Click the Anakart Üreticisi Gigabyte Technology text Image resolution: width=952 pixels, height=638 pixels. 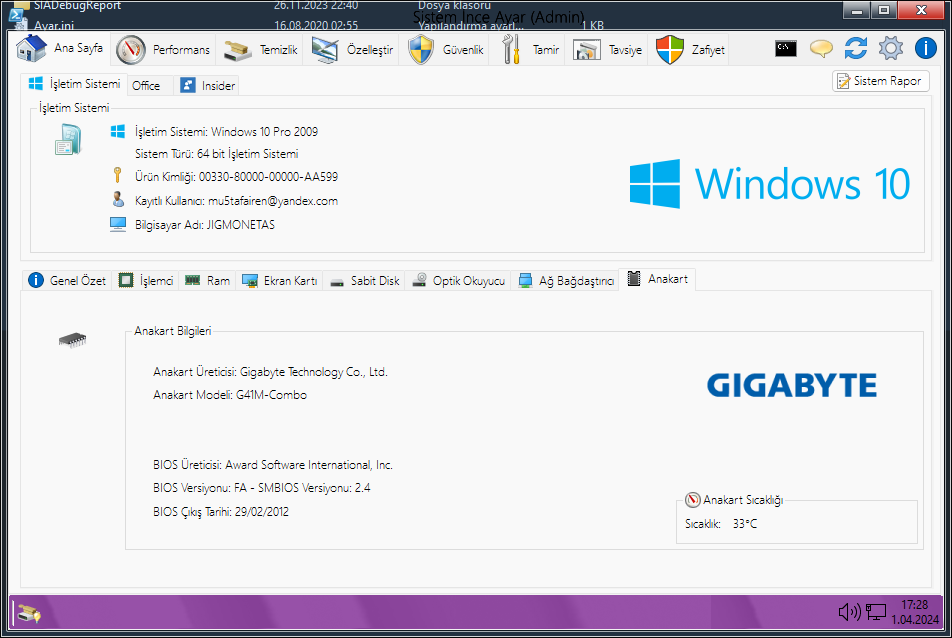(270, 372)
